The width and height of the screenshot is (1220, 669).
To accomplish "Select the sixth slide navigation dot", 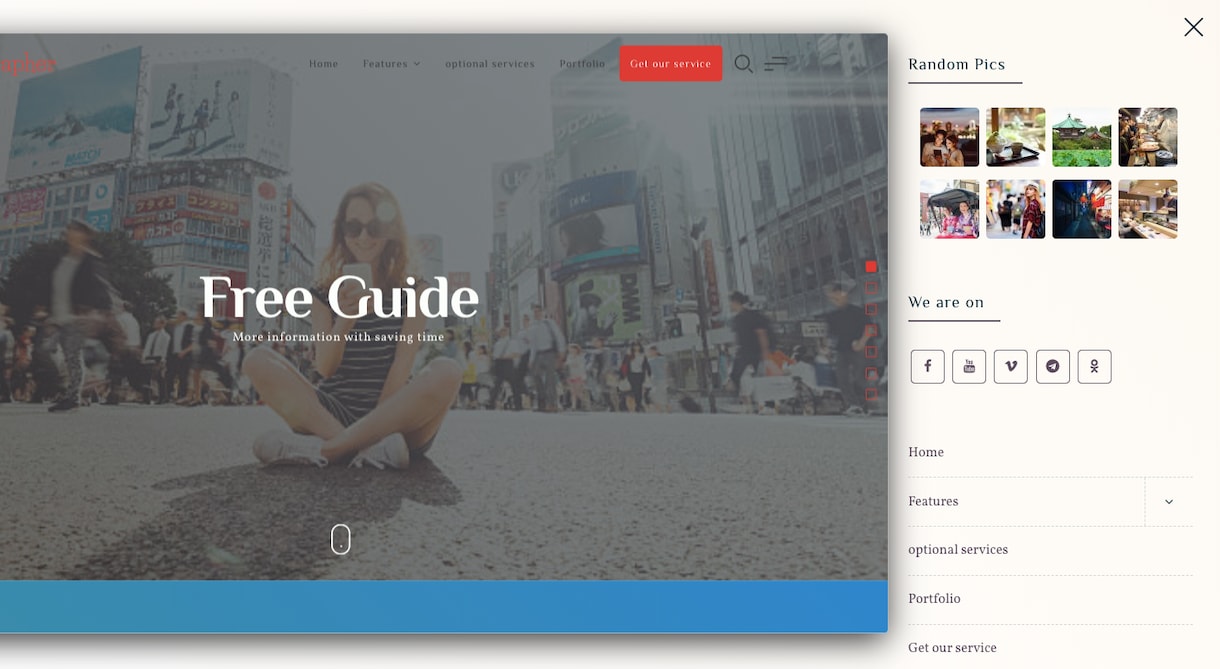I will click(871, 373).
